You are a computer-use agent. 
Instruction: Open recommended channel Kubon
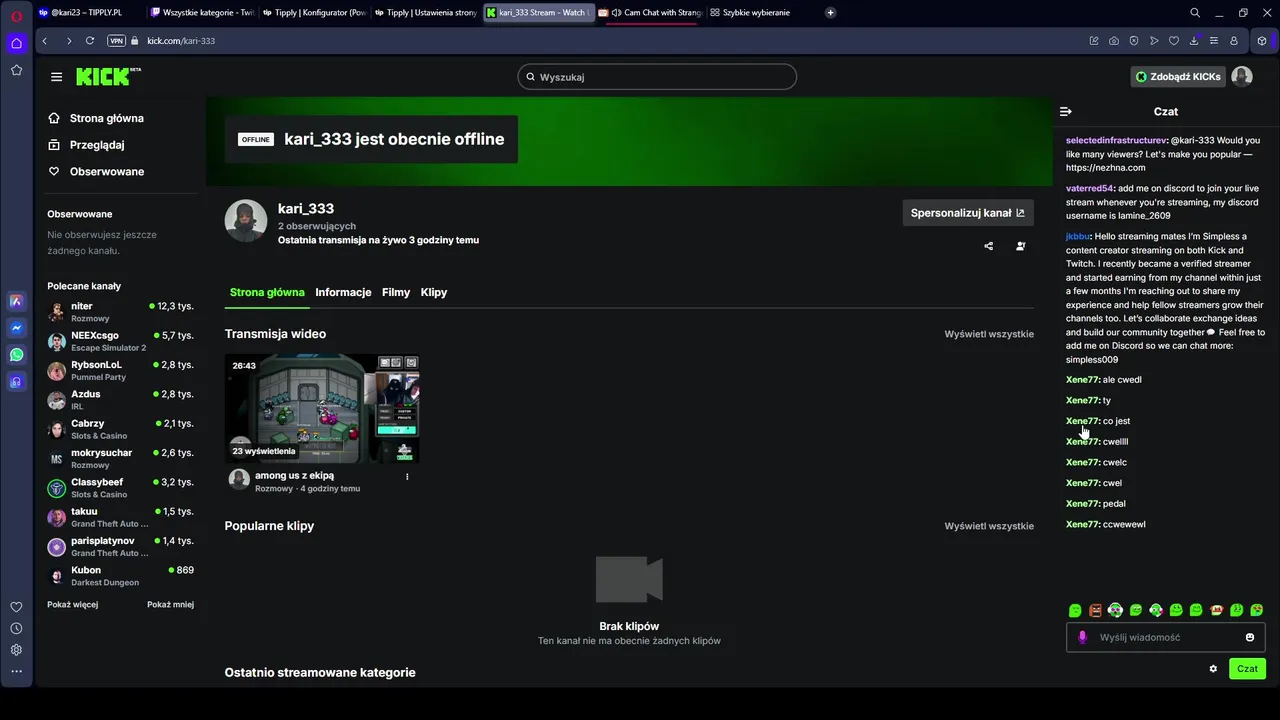pos(120,576)
